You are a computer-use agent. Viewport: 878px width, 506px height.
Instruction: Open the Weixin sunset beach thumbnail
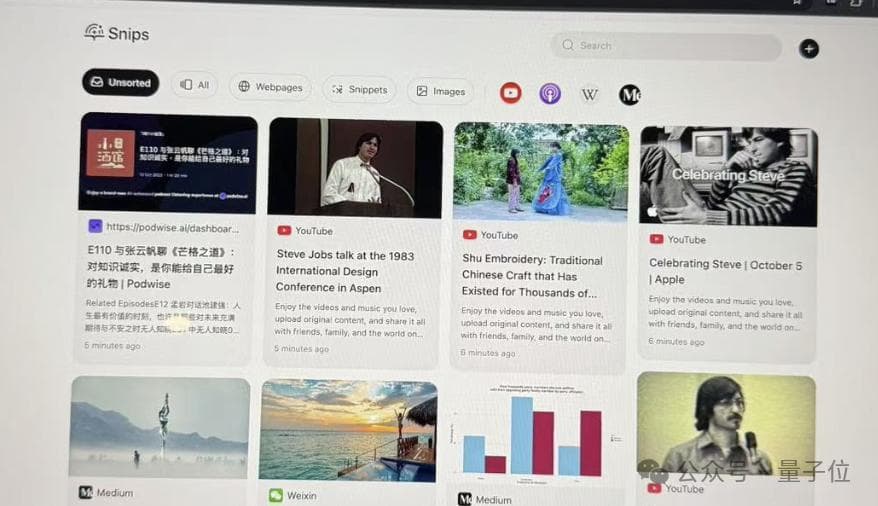coord(348,430)
